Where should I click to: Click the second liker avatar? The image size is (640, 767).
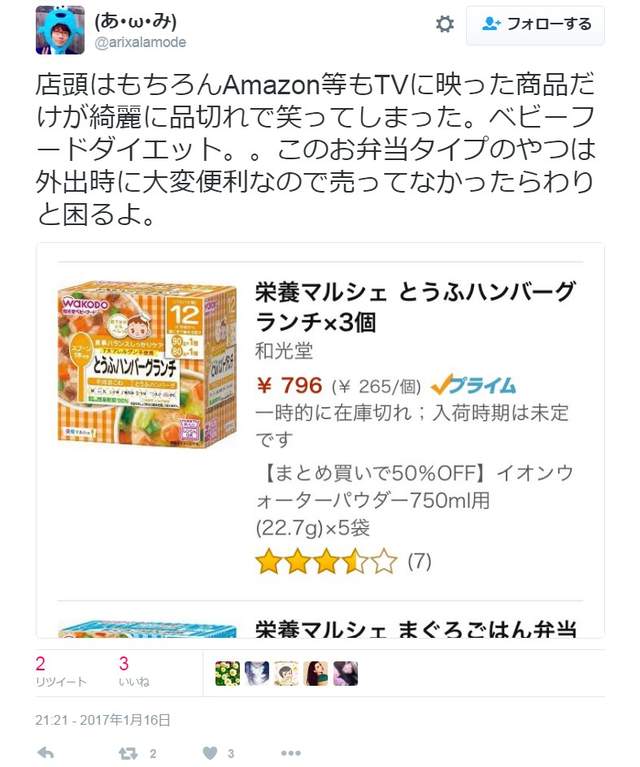pyautogui.click(x=257, y=674)
